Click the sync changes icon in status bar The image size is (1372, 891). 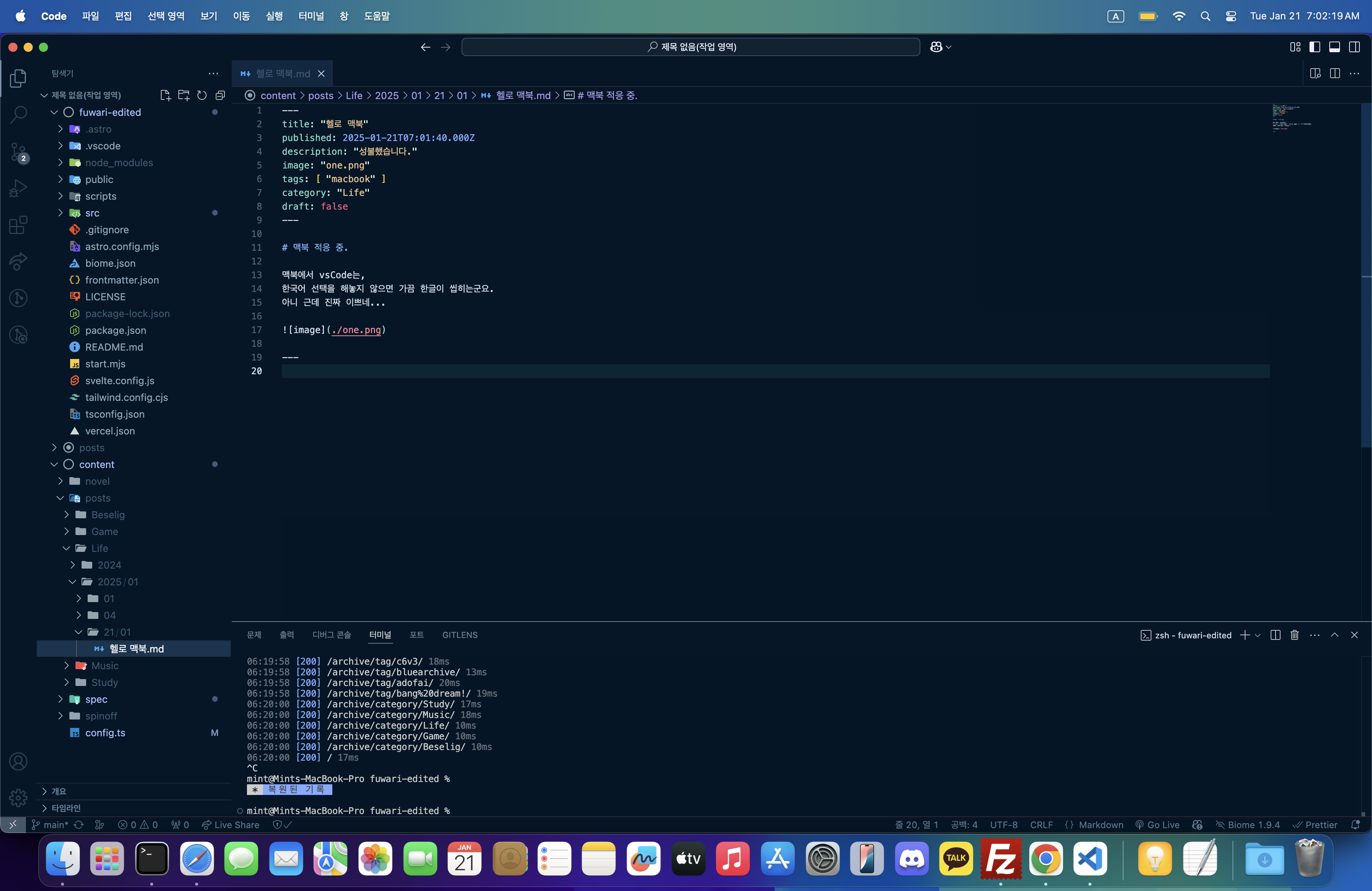point(79,825)
